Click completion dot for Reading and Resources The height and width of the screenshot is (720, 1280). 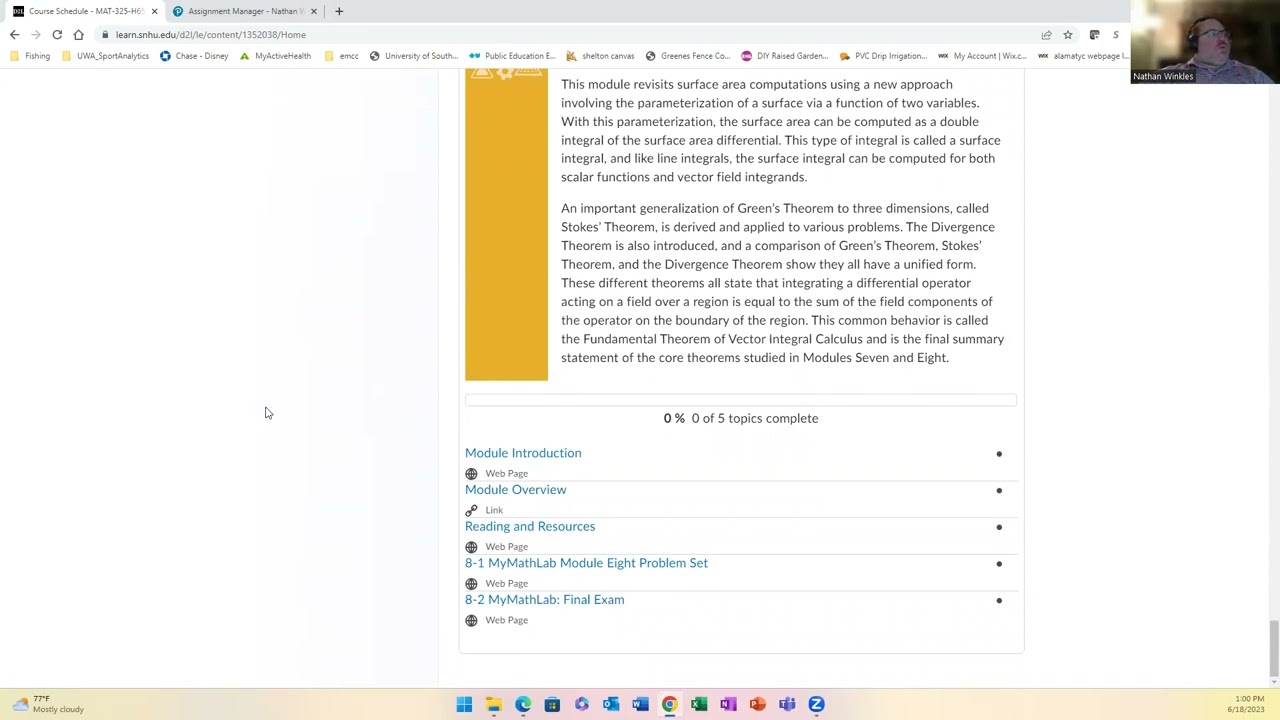point(999,527)
